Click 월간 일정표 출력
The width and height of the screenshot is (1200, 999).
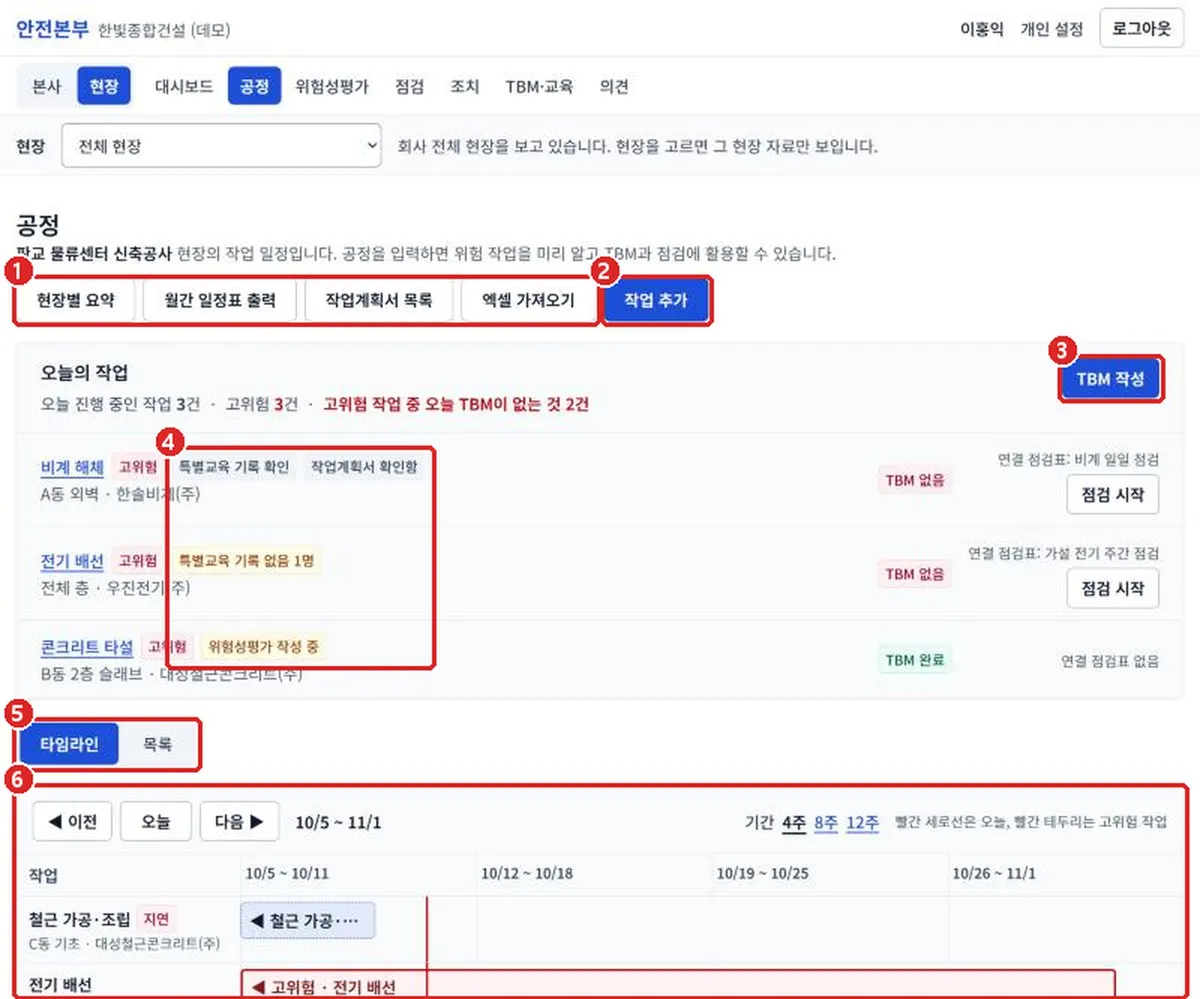(219, 300)
